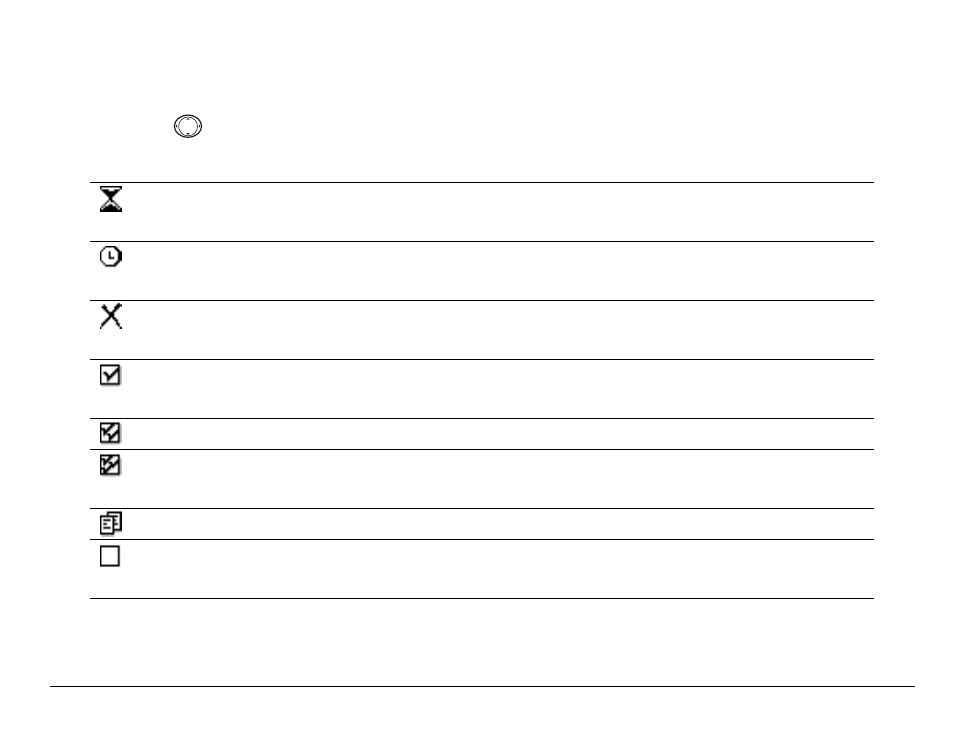Toggle the single checked checkbox icon
This screenshot has width=954, height=737.
pos(110,375)
